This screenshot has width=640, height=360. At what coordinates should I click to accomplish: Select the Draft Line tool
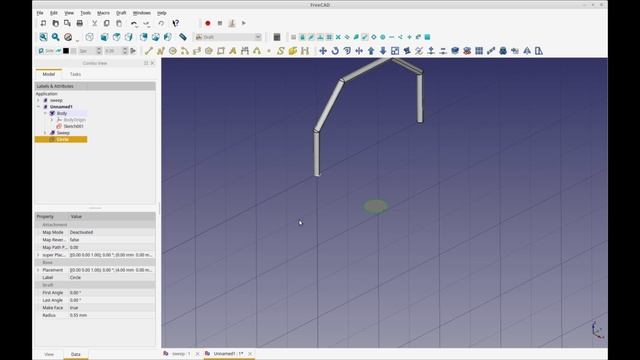tap(149, 51)
